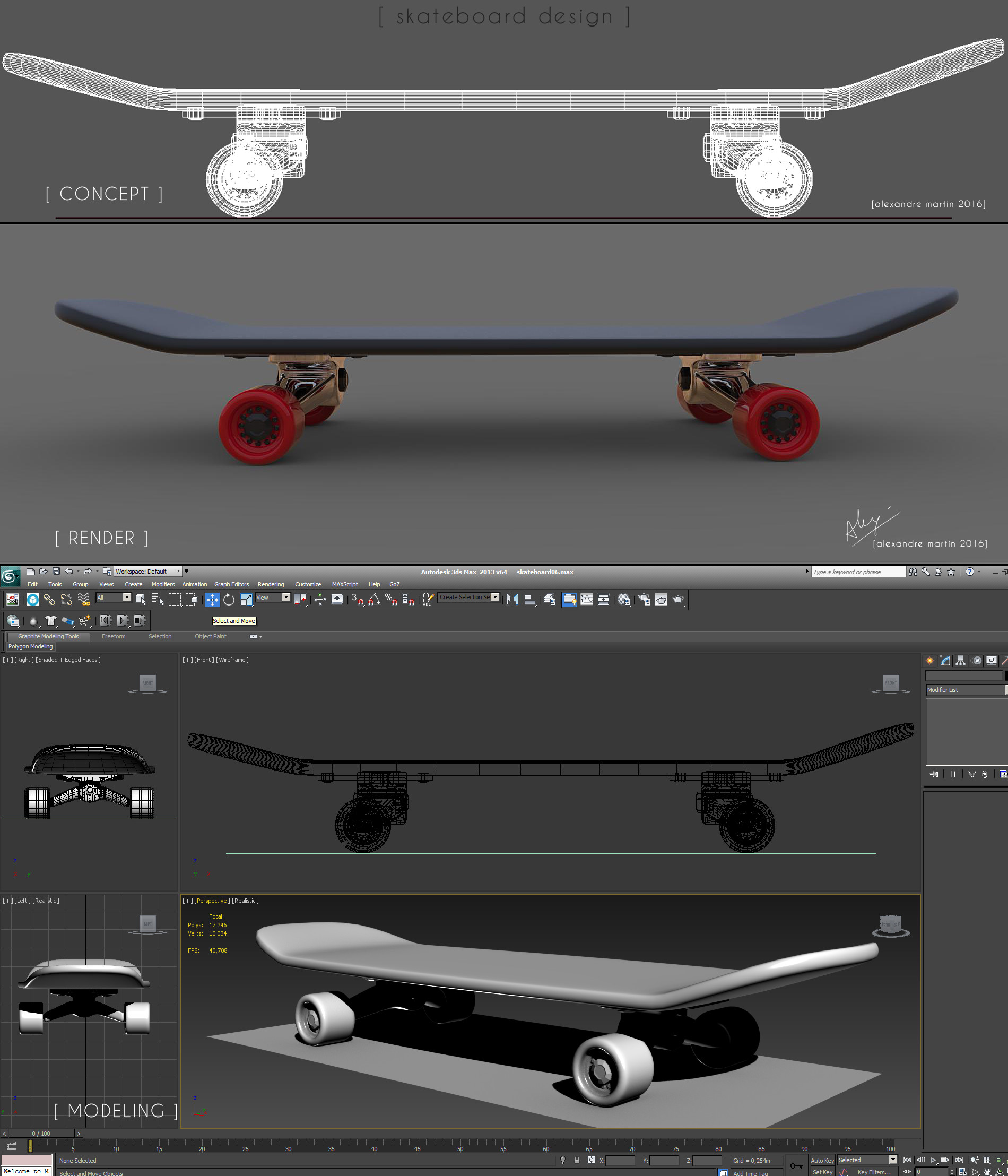Expand the Create Selection Set dropdown
The width and height of the screenshot is (1008, 1176).
[x=494, y=597]
